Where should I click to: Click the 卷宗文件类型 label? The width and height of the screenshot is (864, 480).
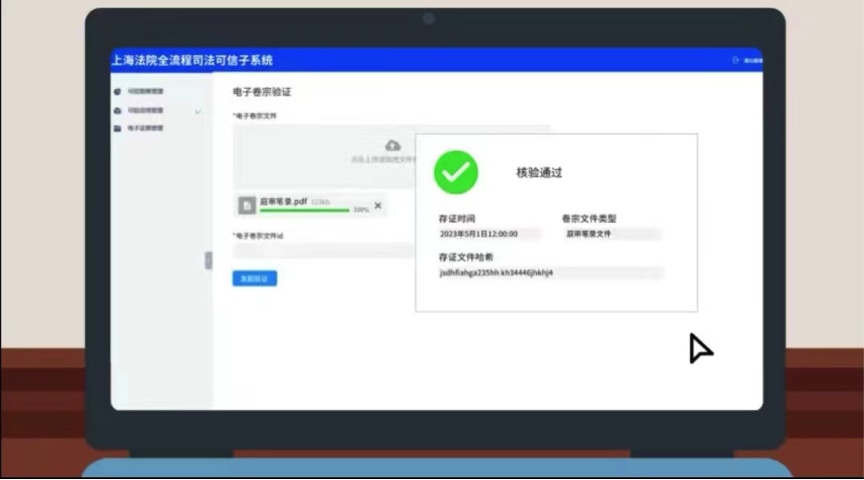589,219
